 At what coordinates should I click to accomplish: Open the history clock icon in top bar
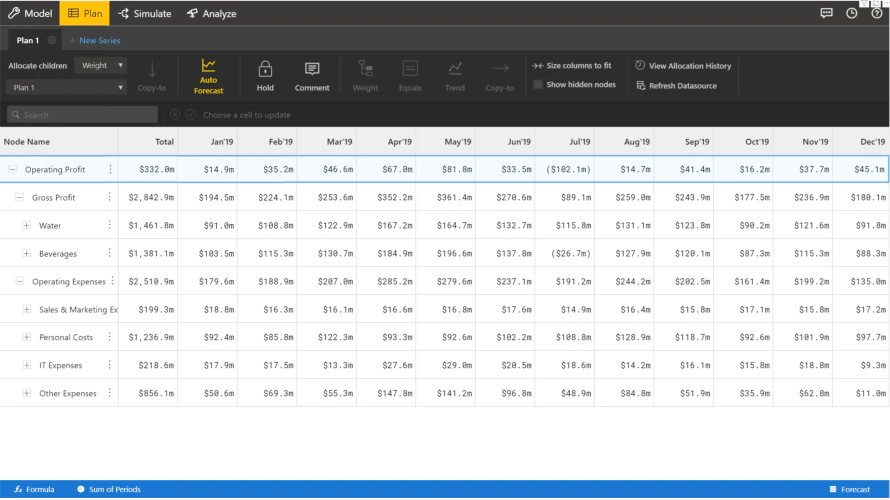click(x=851, y=13)
